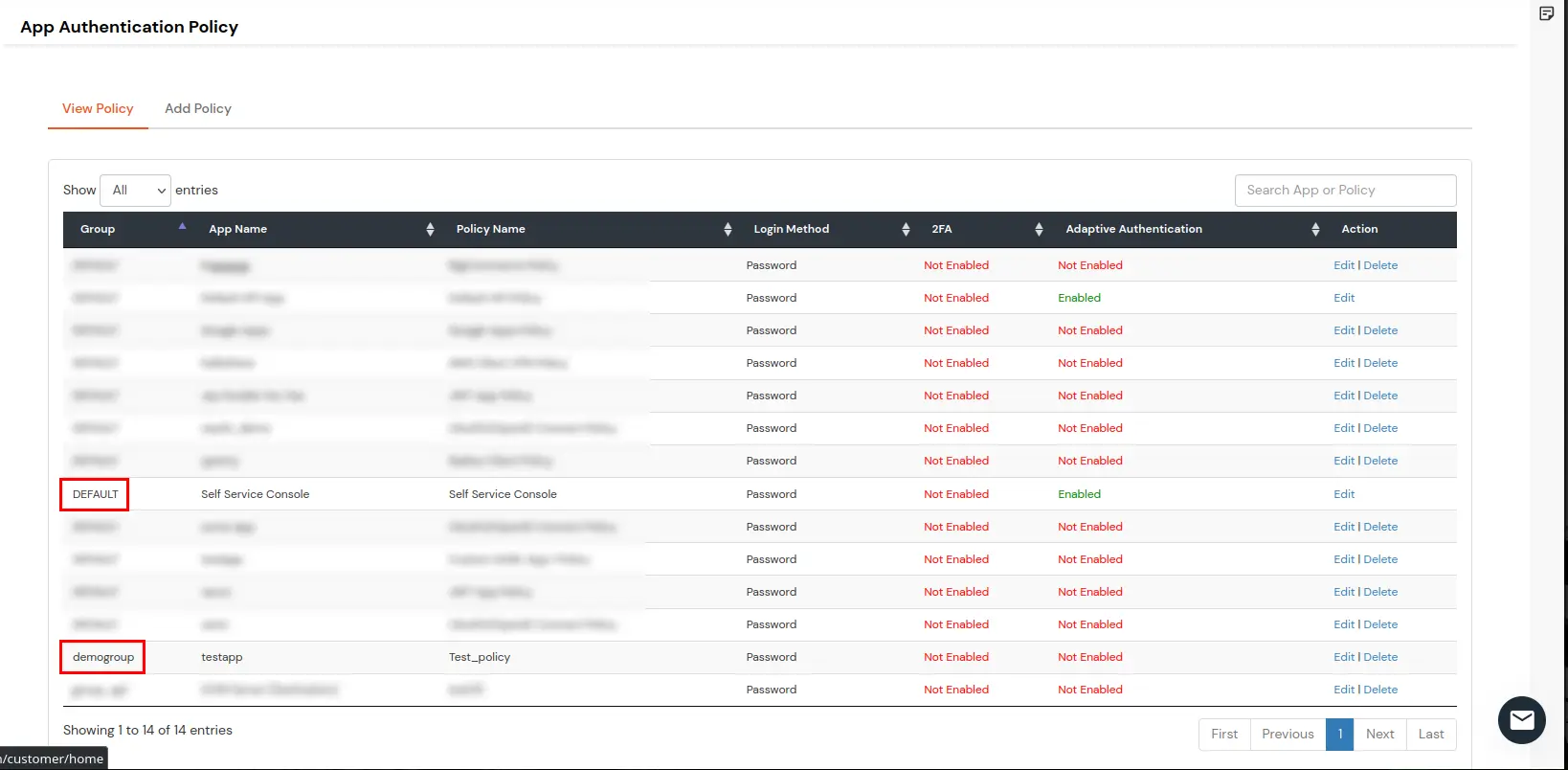This screenshot has width=1568, height=770.
Task: Edit the Test_policy row for demogroup
Action: [1343, 657]
